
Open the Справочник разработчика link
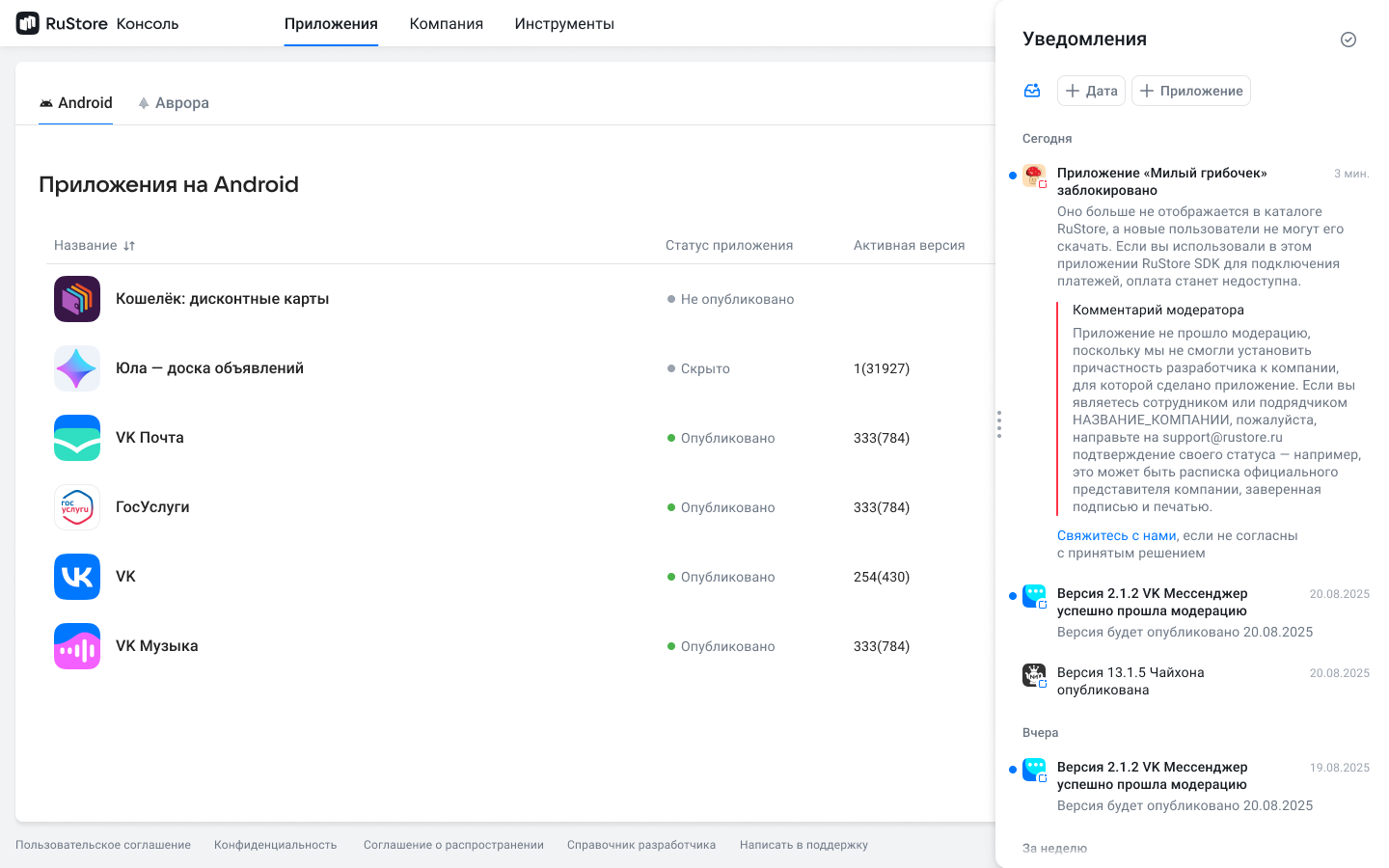pos(641,845)
